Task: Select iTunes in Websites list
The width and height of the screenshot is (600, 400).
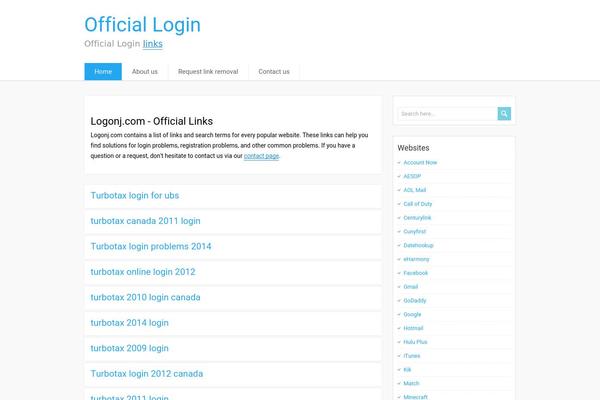Action: click(412, 356)
